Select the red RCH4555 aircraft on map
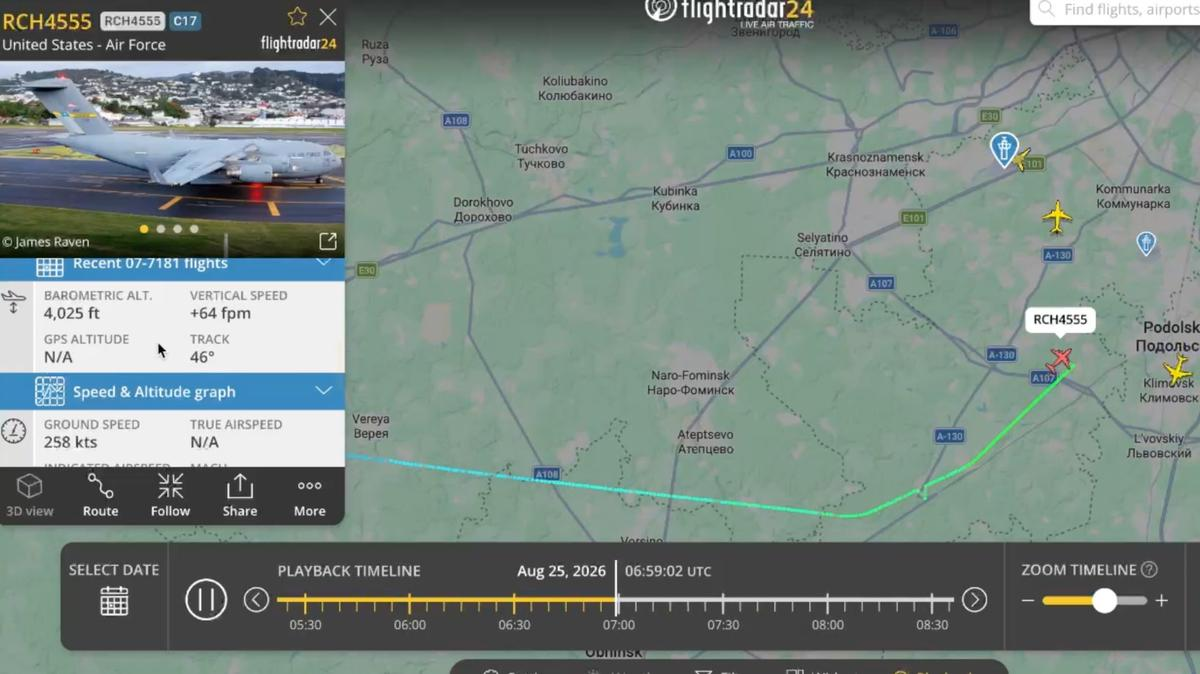The width and height of the screenshot is (1200, 674). click(1059, 360)
